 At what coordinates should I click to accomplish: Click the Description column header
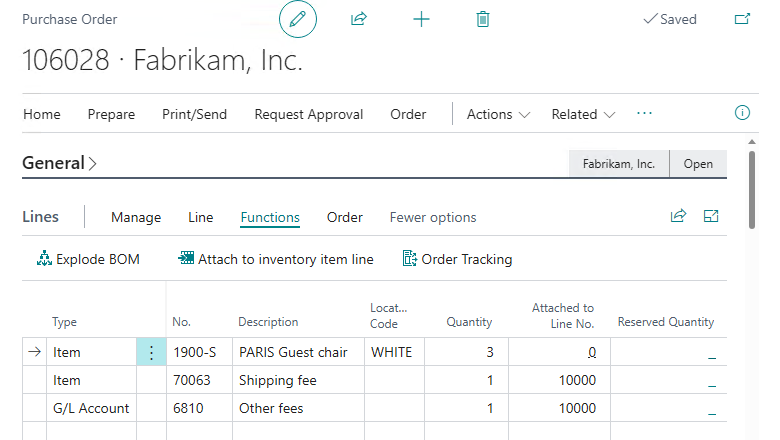[268, 322]
